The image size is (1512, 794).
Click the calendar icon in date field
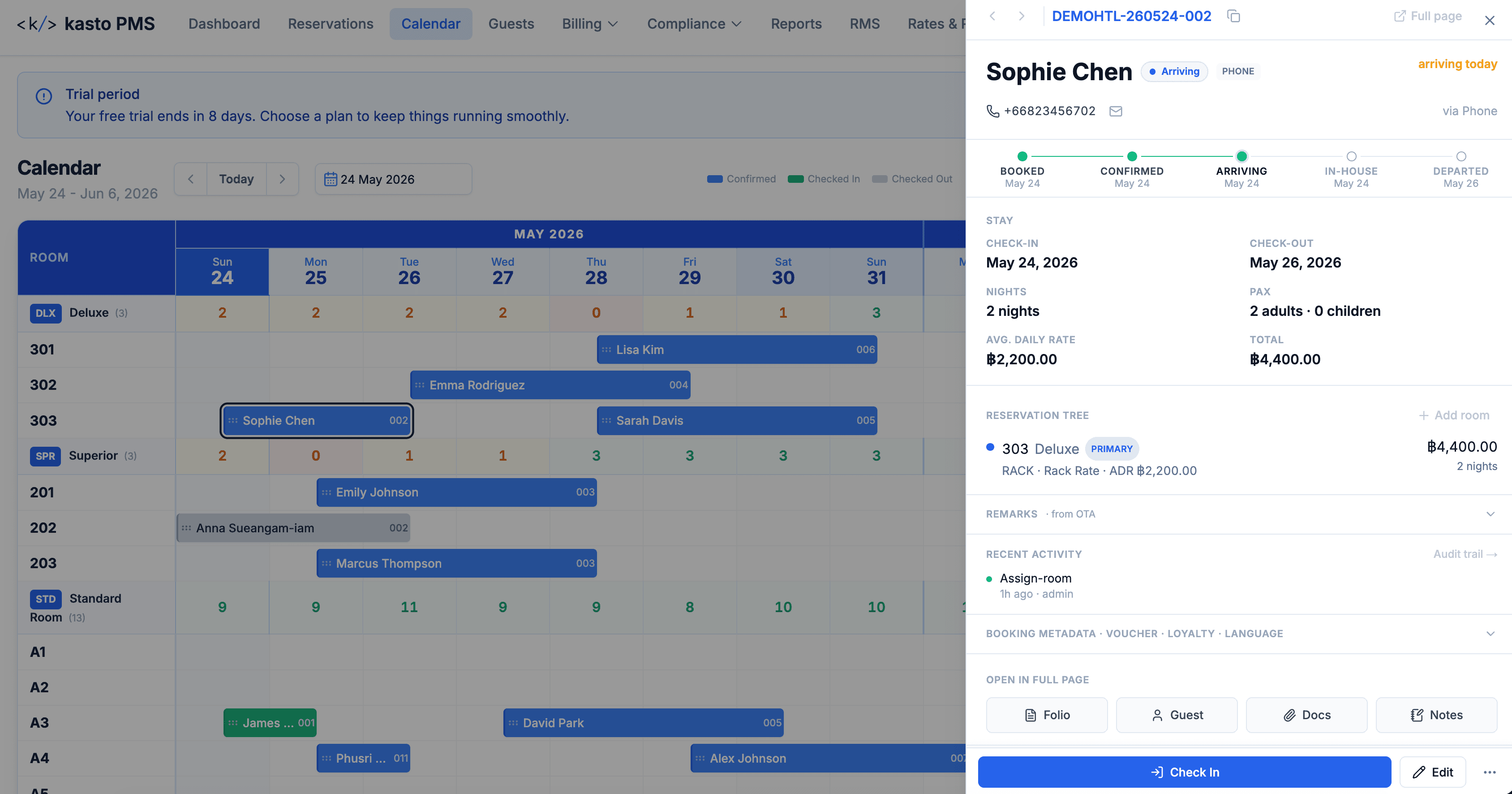(x=331, y=179)
